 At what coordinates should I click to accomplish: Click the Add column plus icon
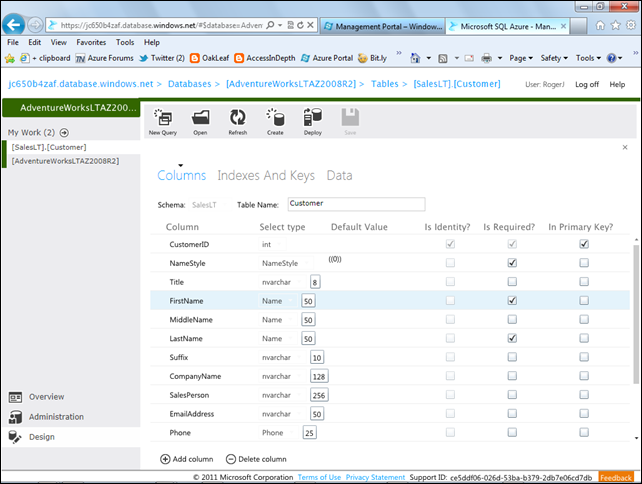coord(165,459)
